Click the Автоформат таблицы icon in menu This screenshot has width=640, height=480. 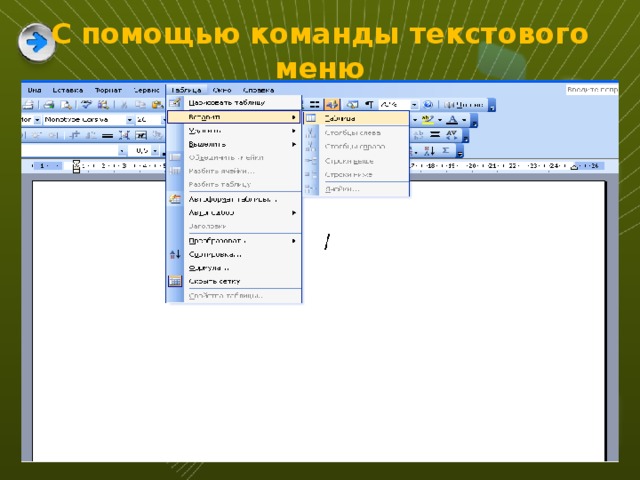coord(175,199)
